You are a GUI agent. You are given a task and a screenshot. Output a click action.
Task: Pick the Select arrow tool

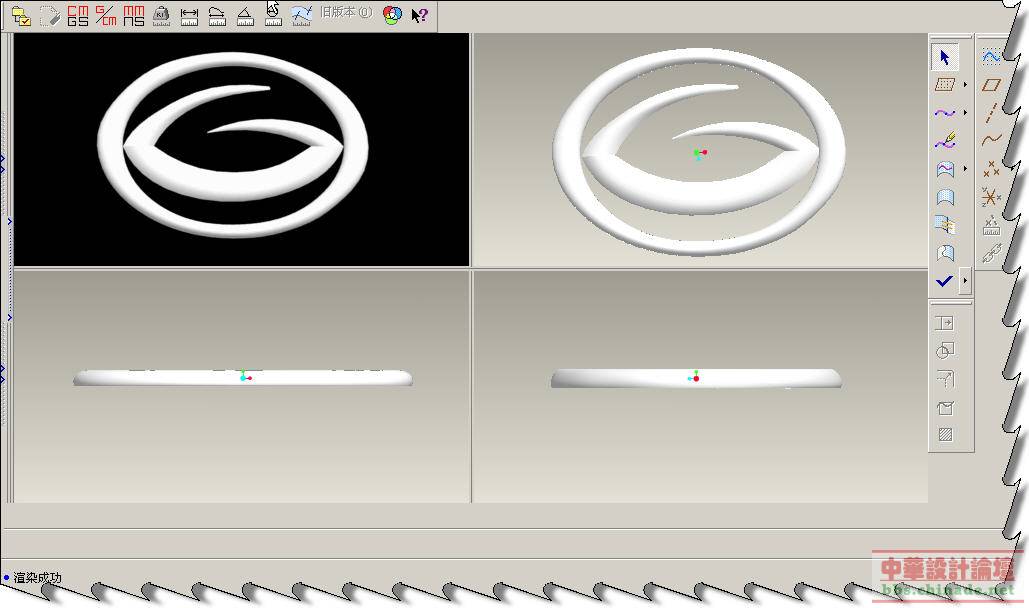coord(944,57)
